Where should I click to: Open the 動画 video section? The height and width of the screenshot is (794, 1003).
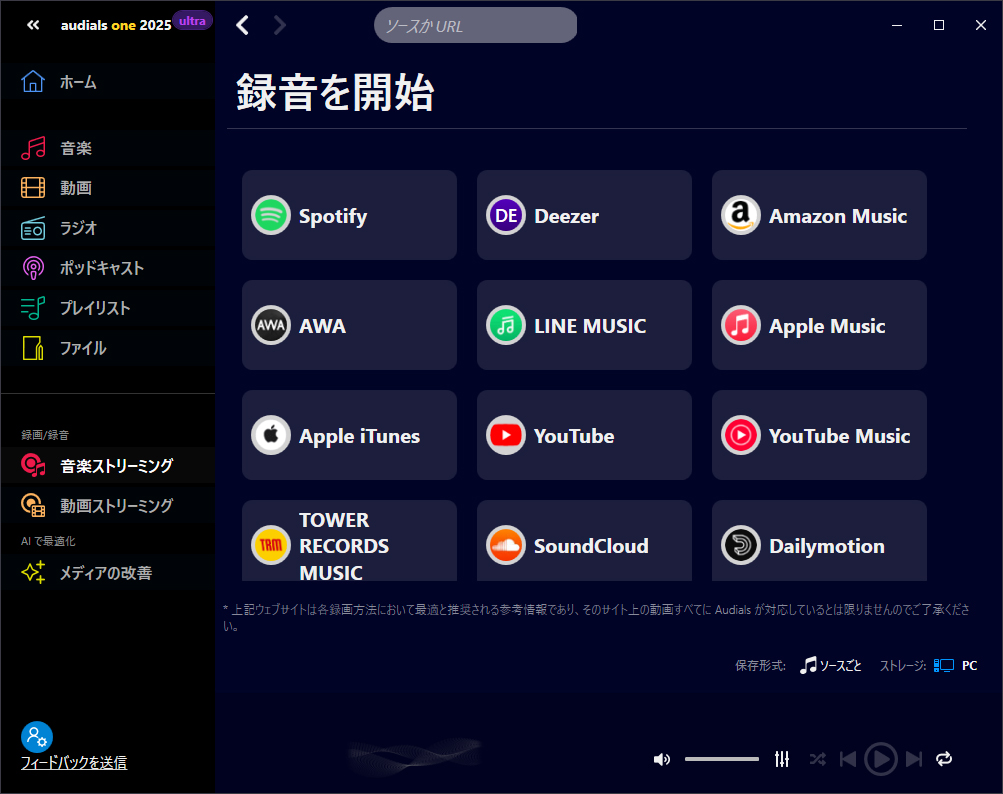107,188
